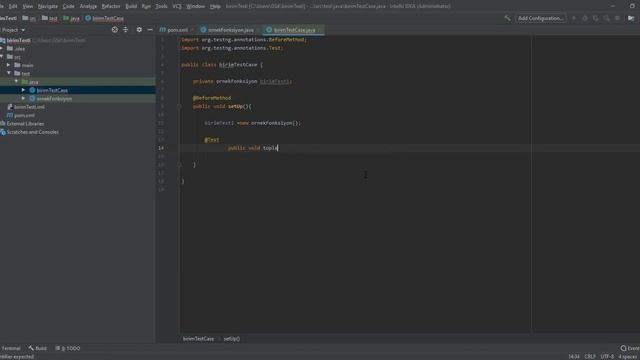640x360 pixels.
Task: Close the pom.xml editor tab
Action: pos(192,30)
